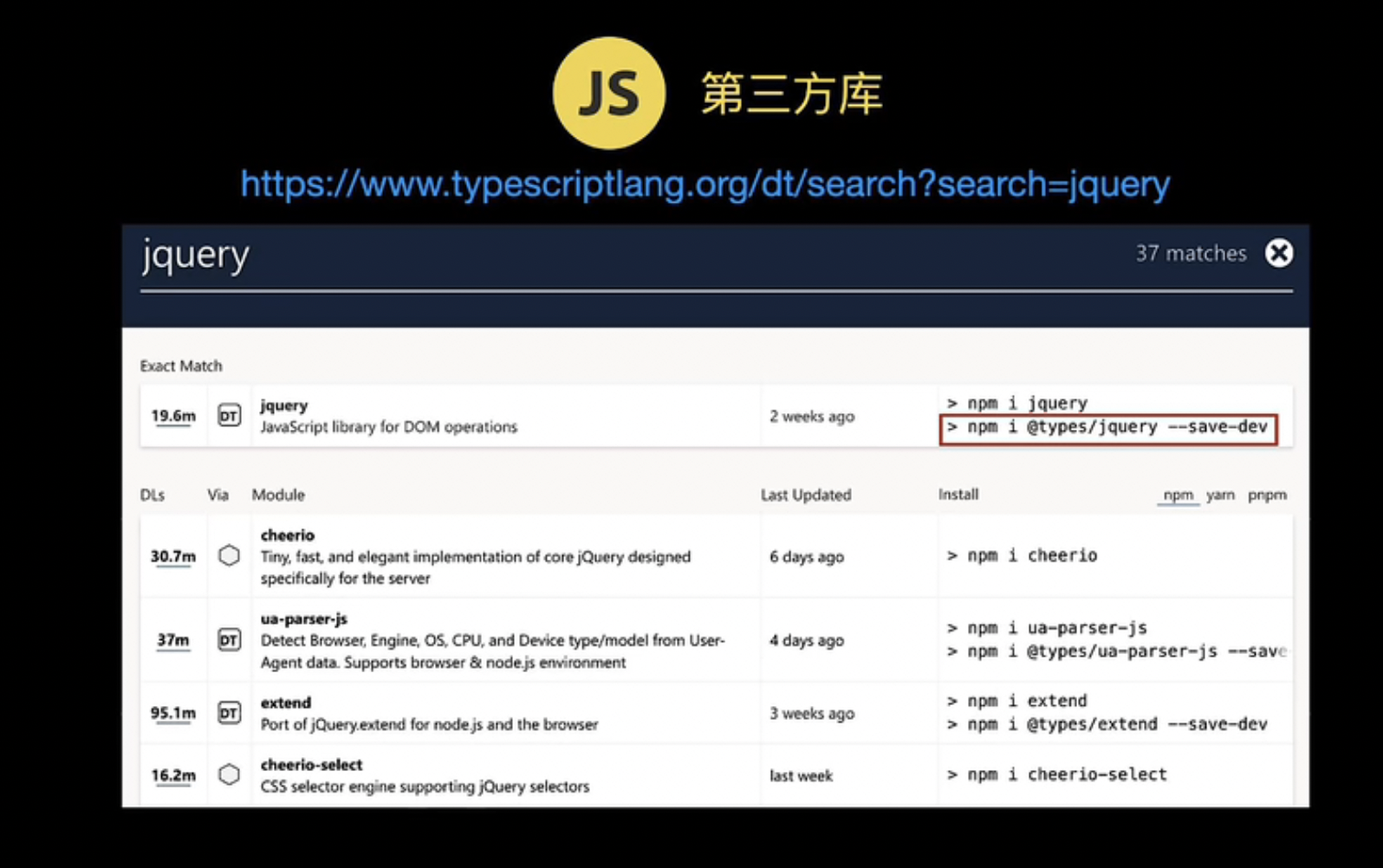
Task: Click 'JavaScript library for DOM operations' description
Action: 389,426
